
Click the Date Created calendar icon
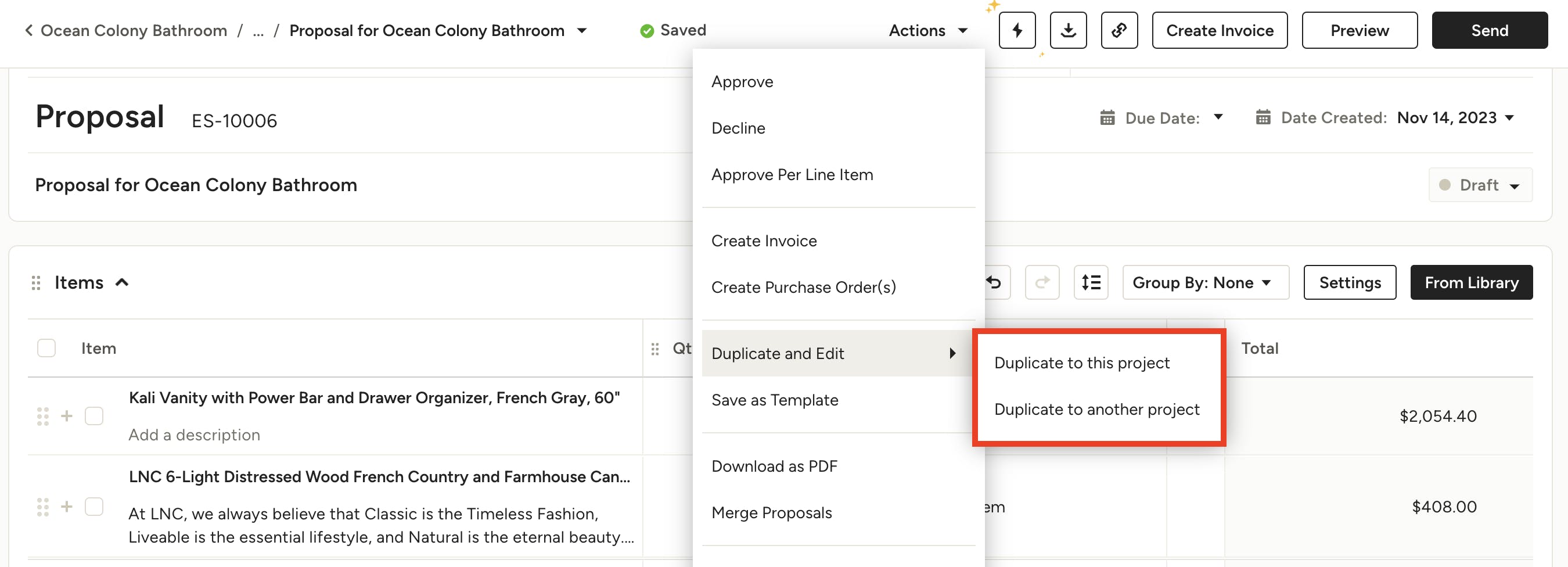tap(1263, 117)
